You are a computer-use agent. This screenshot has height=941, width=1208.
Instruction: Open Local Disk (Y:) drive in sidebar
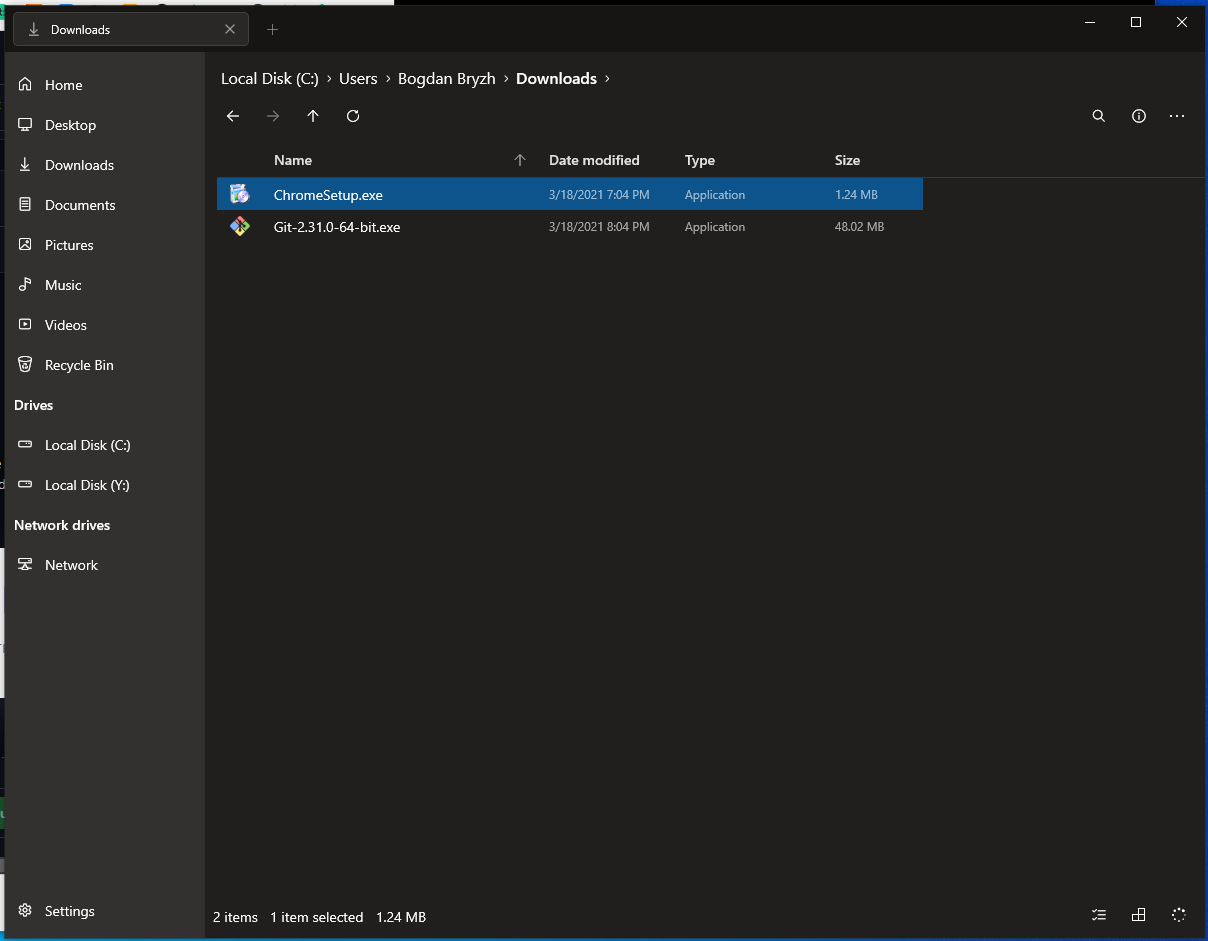(x=105, y=485)
